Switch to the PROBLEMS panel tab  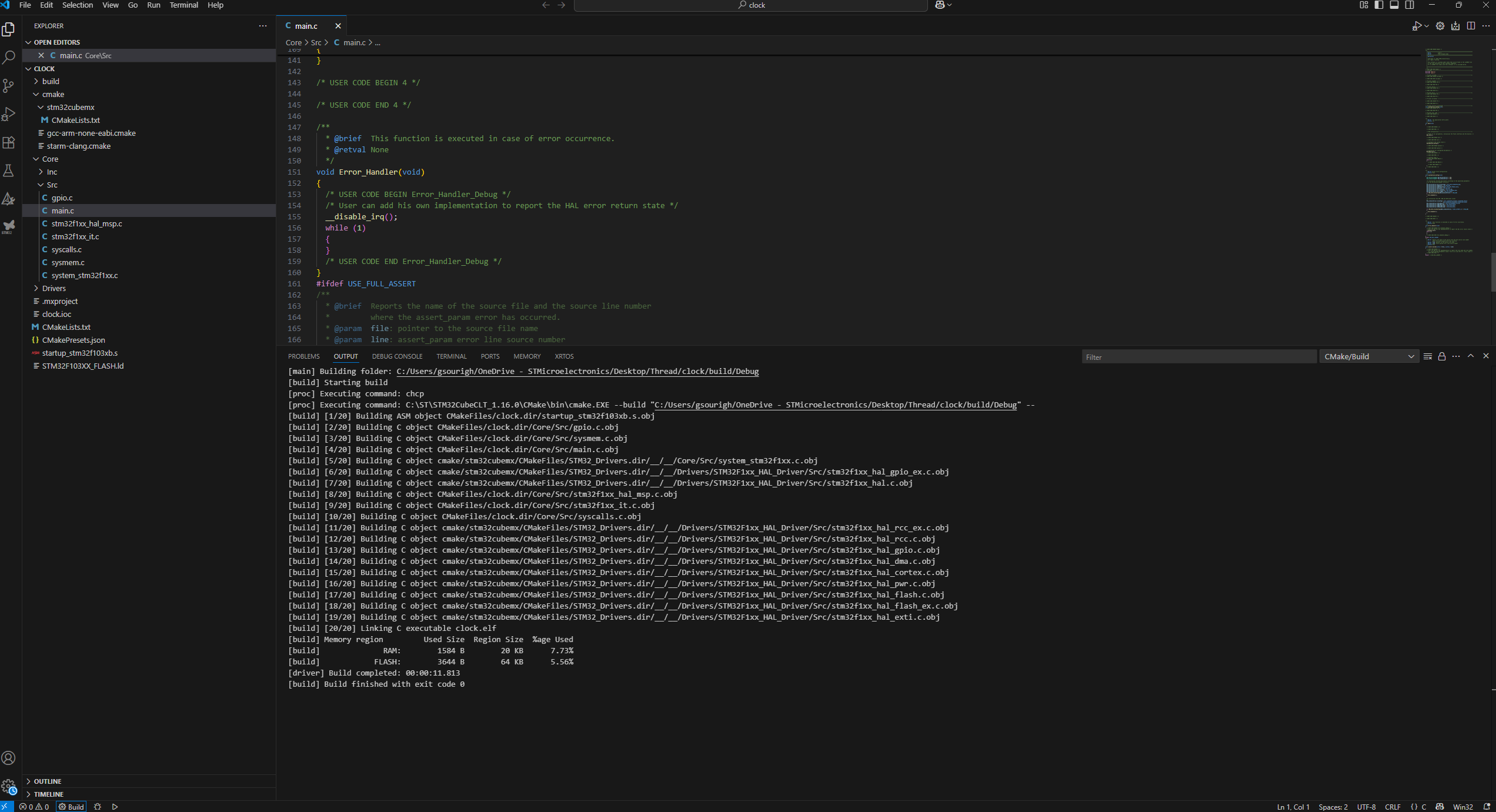pyautogui.click(x=303, y=356)
